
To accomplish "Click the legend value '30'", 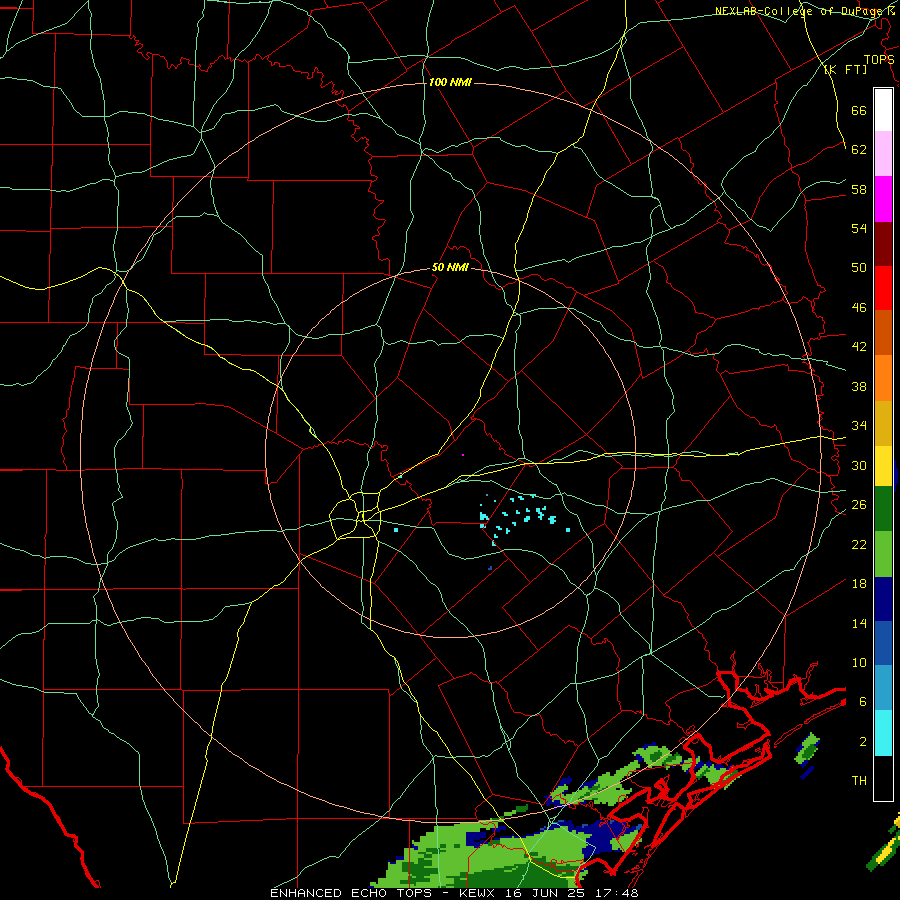I will [x=859, y=465].
